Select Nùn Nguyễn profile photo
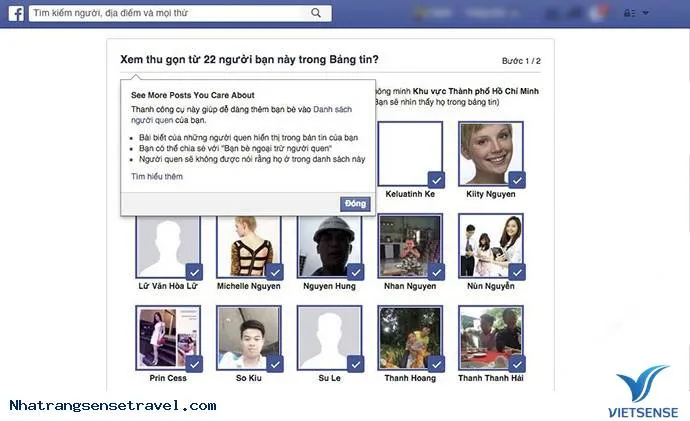The height and width of the screenshot is (421, 690). (491, 246)
